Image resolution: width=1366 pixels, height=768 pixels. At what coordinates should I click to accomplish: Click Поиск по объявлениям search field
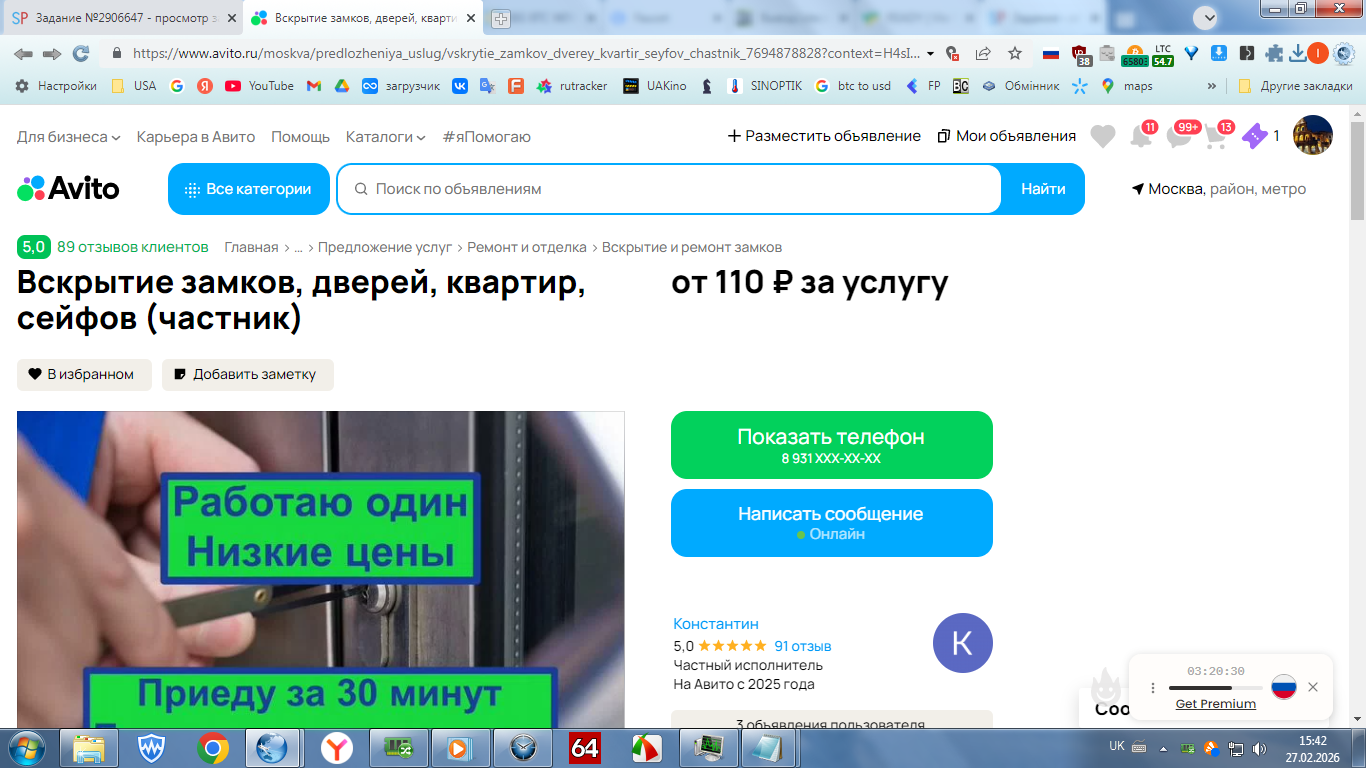[670, 189]
